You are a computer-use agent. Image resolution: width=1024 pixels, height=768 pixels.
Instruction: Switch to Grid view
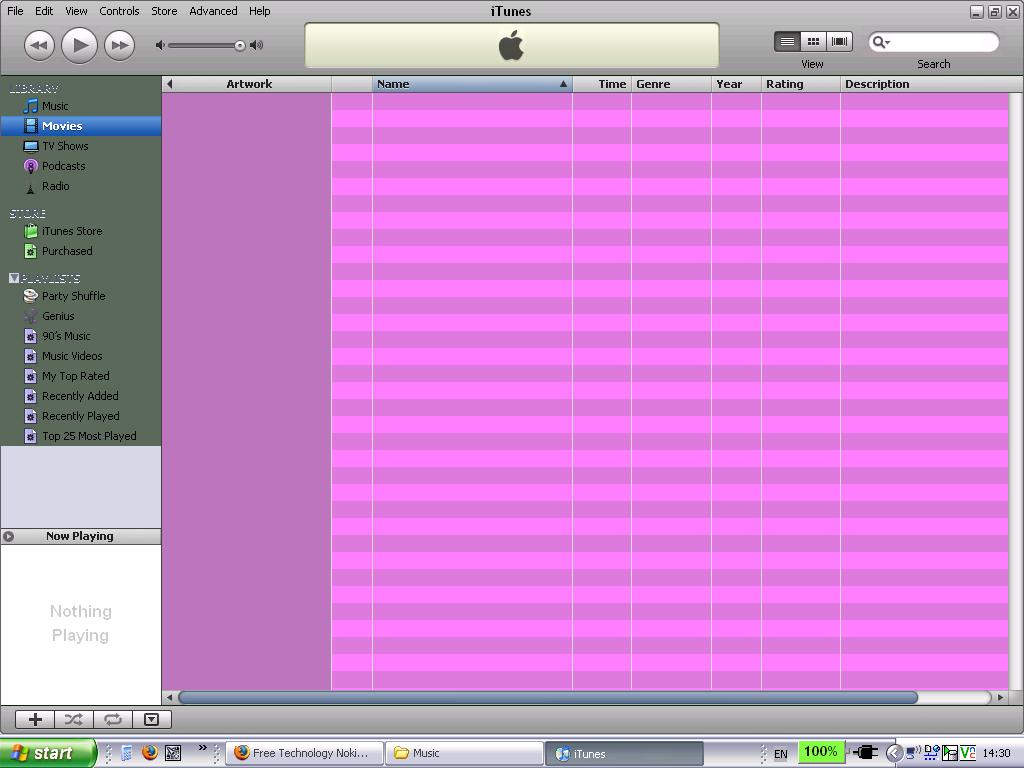(813, 42)
